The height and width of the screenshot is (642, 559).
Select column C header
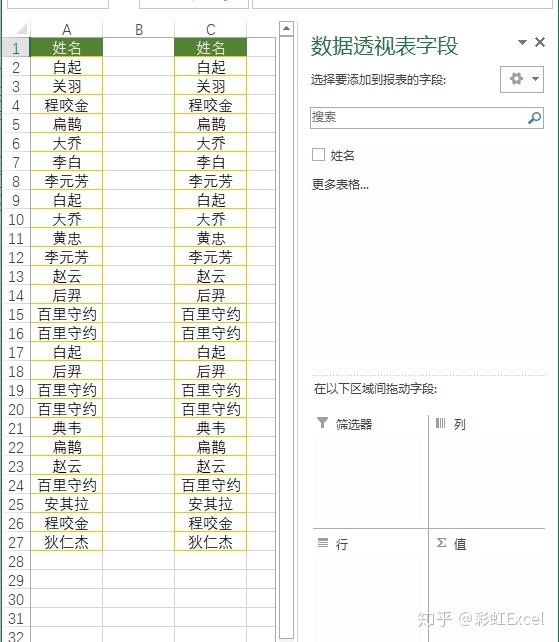pos(210,30)
